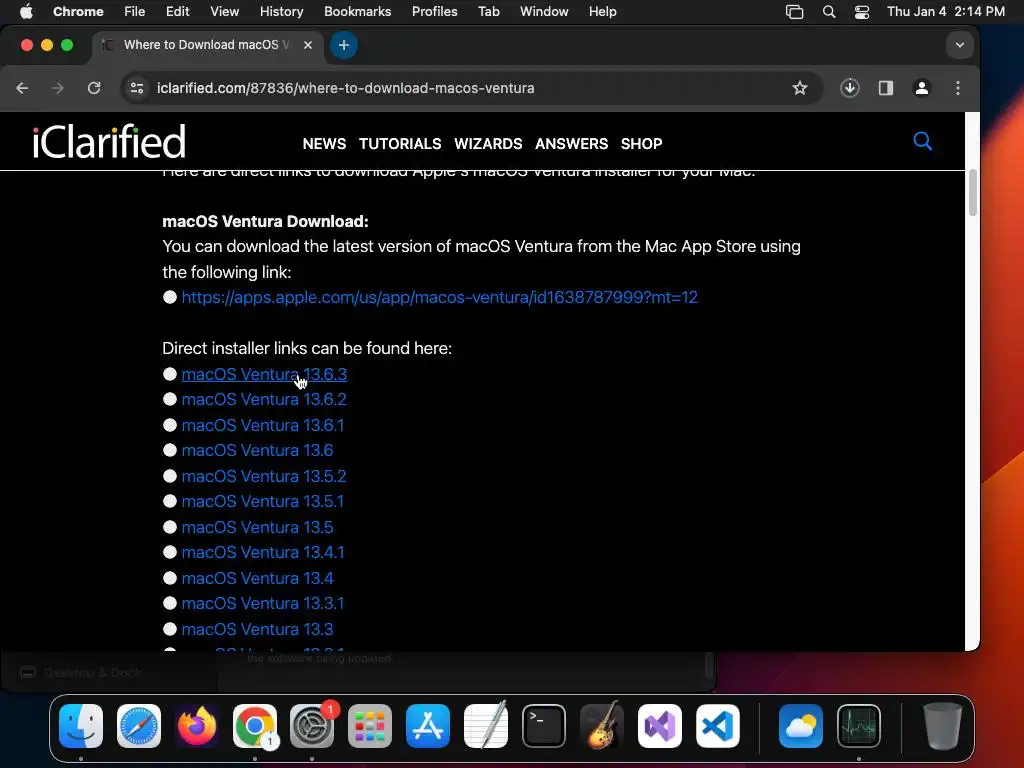Open GarageBand from the Dock
This screenshot has width=1024, height=768.
point(601,726)
